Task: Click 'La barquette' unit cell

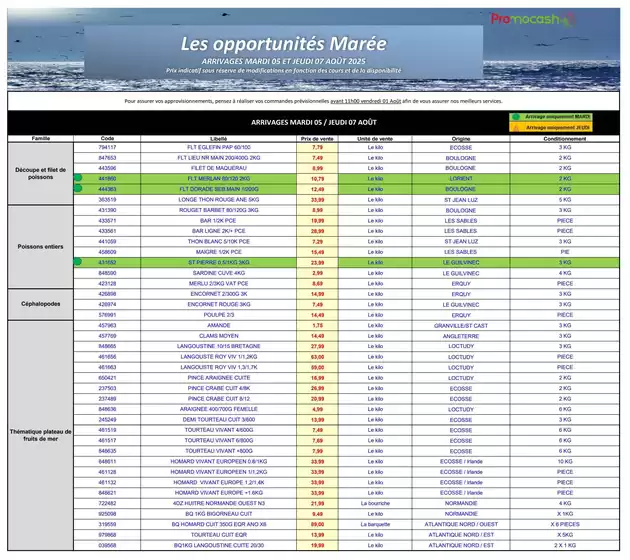Action: coord(375,524)
